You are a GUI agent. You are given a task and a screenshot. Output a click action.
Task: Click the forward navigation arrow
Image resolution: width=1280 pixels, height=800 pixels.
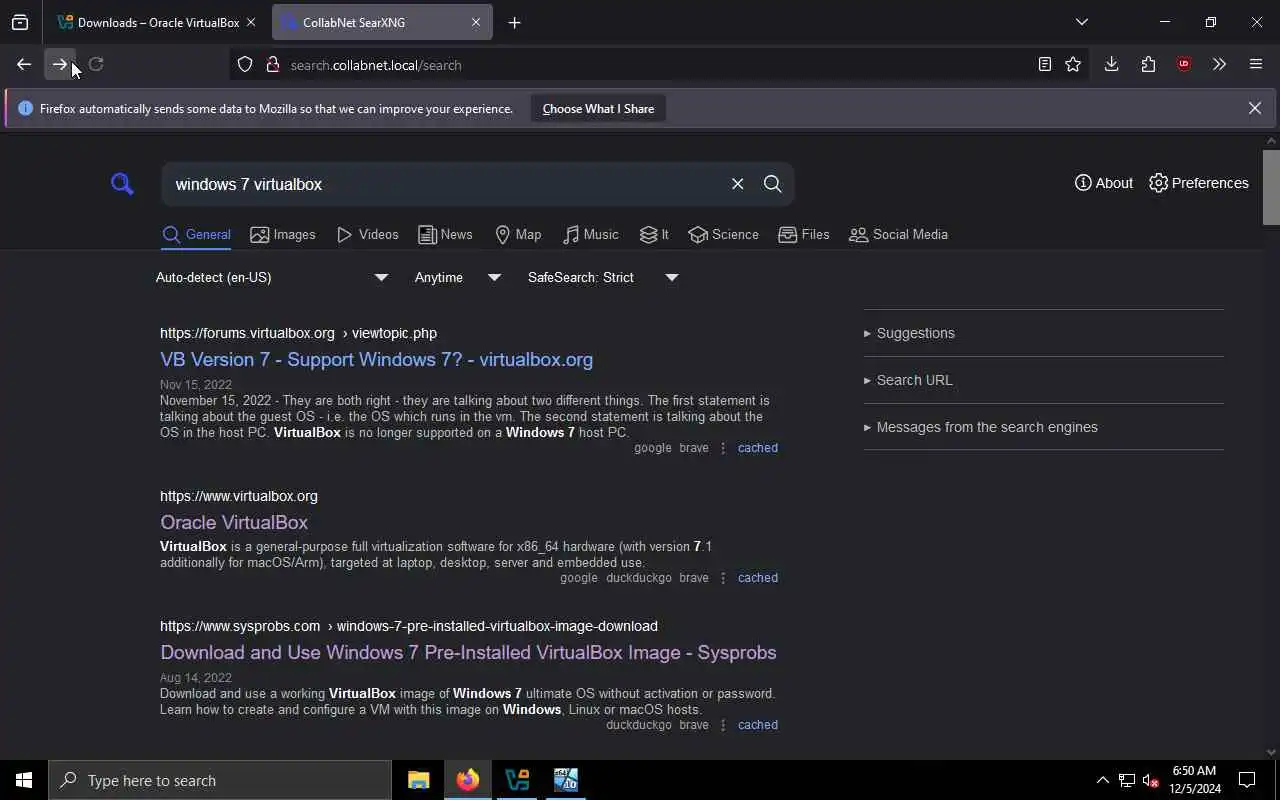(x=60, y=65)
